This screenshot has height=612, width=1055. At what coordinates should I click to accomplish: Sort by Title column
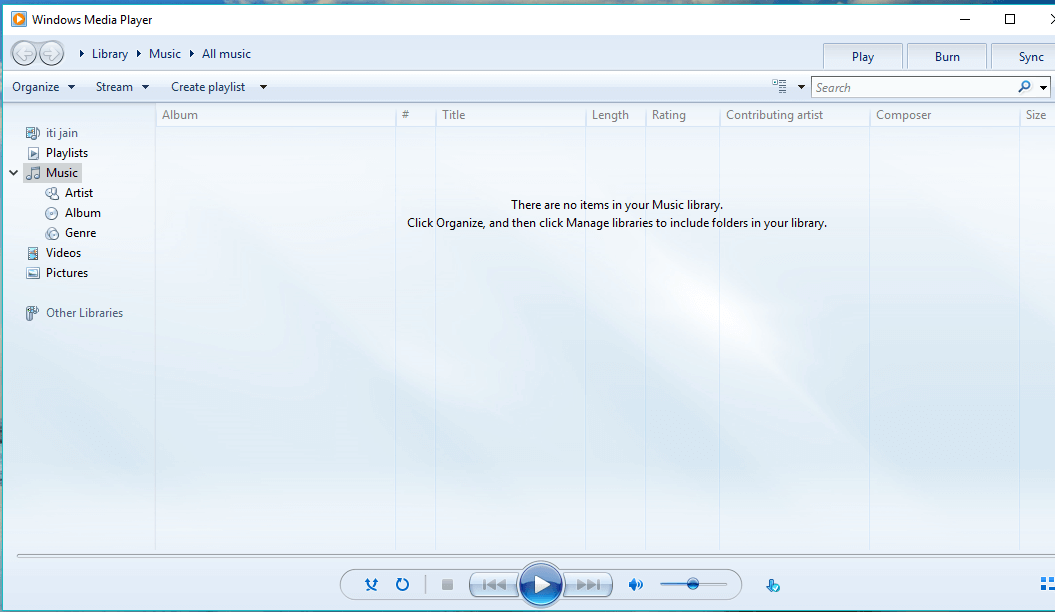point(511,115)
